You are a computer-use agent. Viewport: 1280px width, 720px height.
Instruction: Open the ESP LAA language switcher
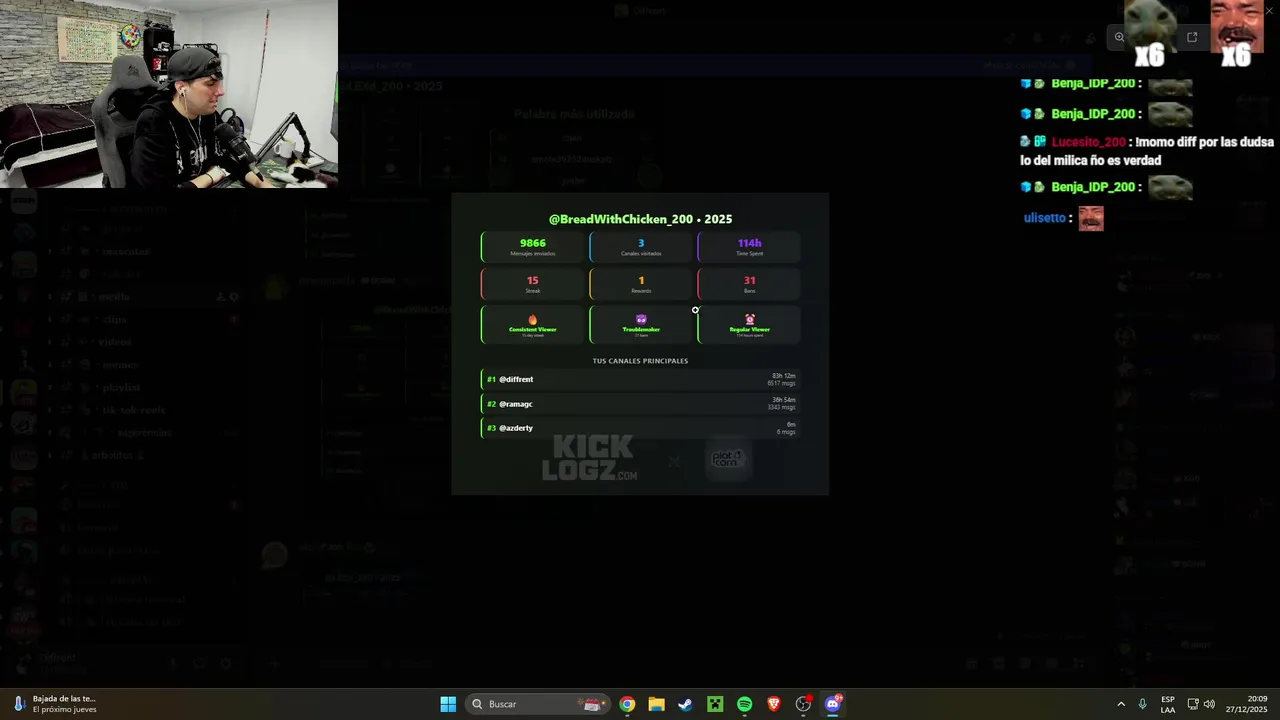pyautogui.click(x=1168, y=704)
